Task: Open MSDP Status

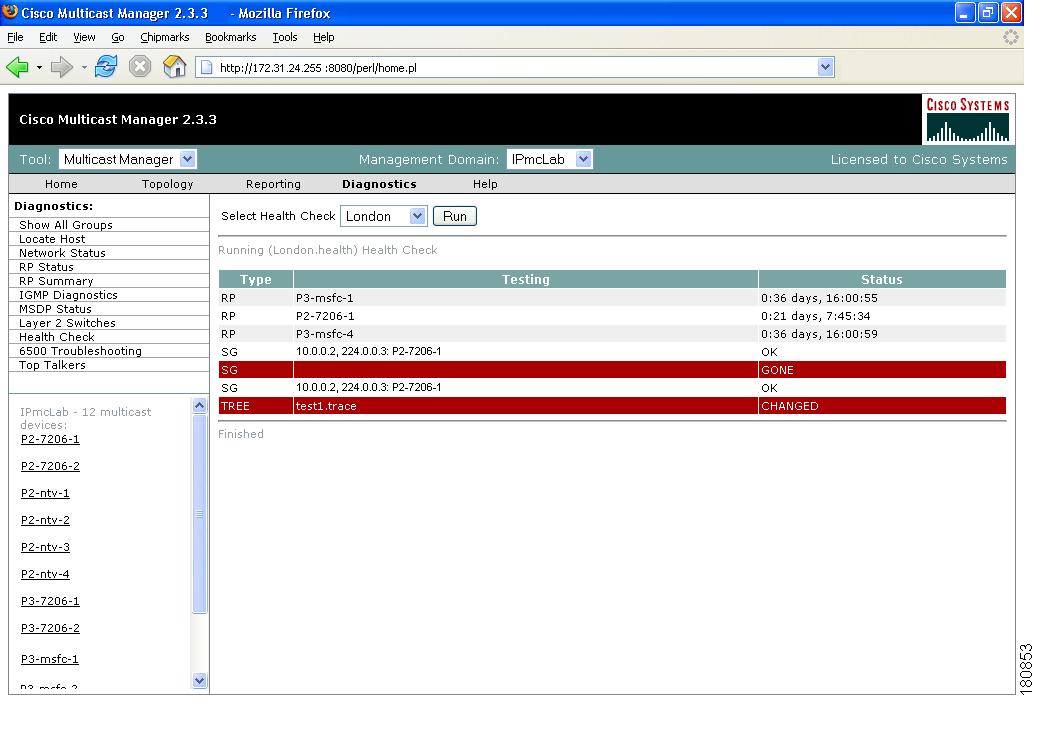Action: (55, 309)
